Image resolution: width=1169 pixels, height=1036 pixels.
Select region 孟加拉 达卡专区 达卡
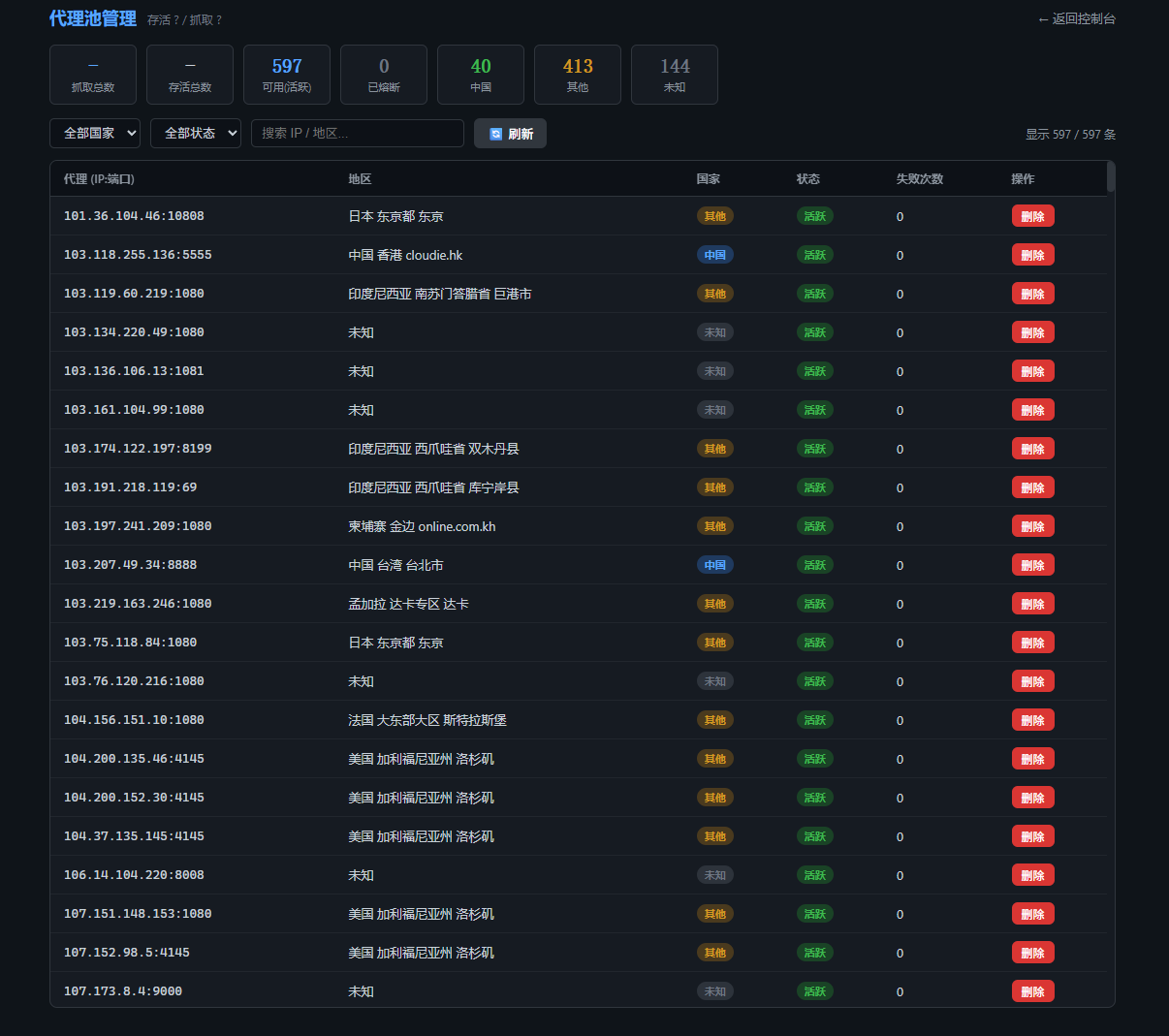click(409, 604)
